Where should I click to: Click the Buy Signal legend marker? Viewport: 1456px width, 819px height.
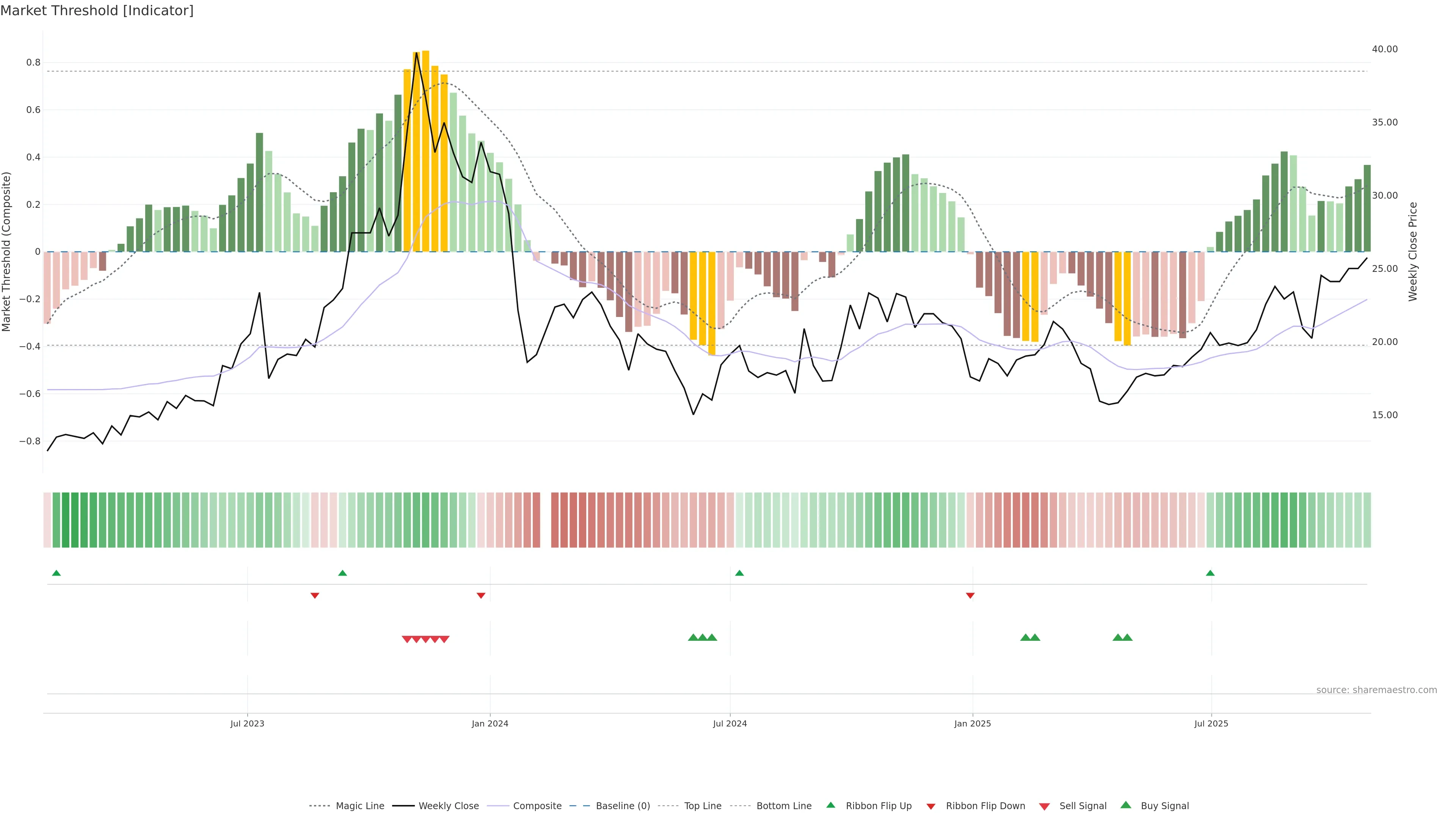point(1126,805)
